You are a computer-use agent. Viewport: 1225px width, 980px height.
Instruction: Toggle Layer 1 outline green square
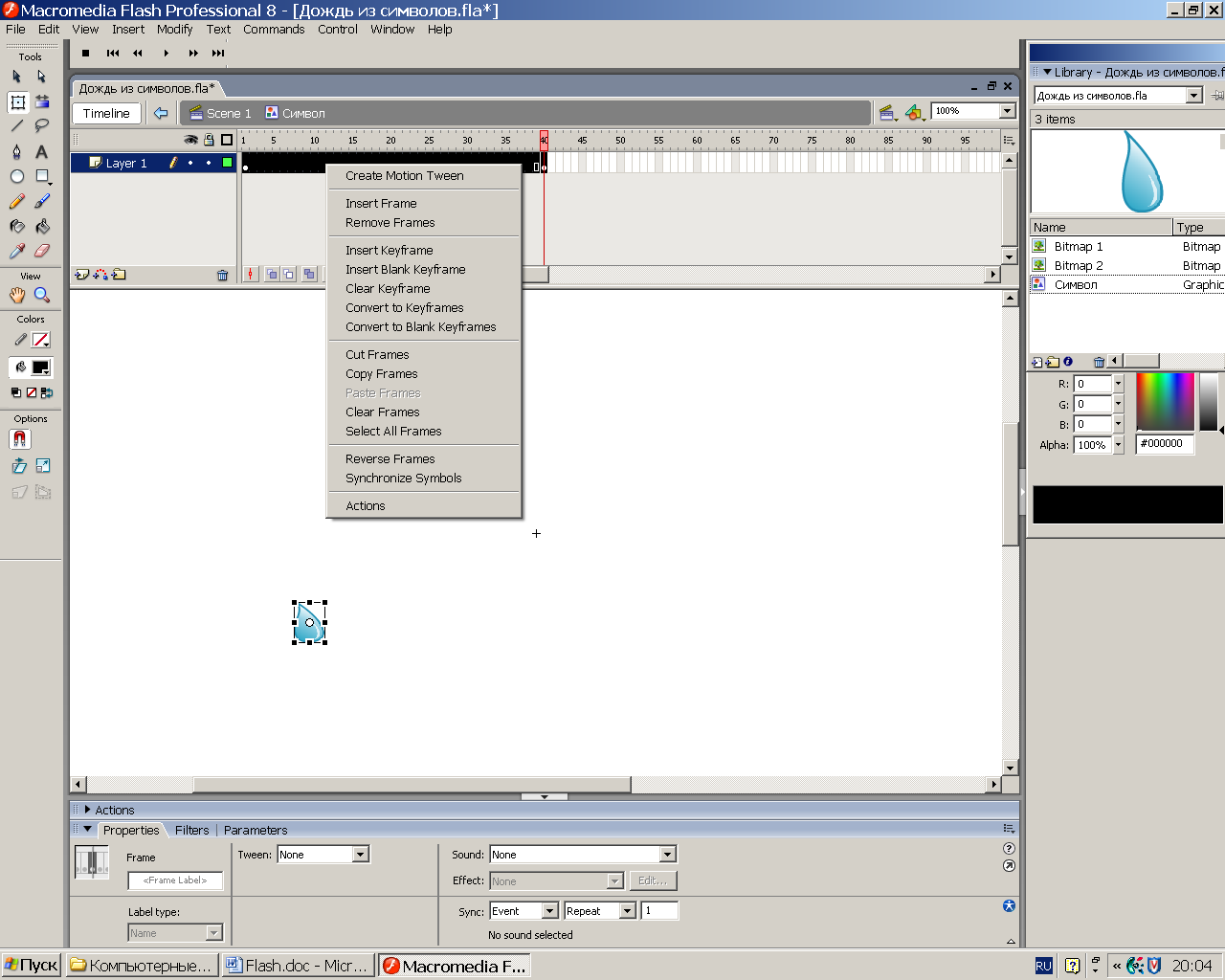tap(227, 163)
